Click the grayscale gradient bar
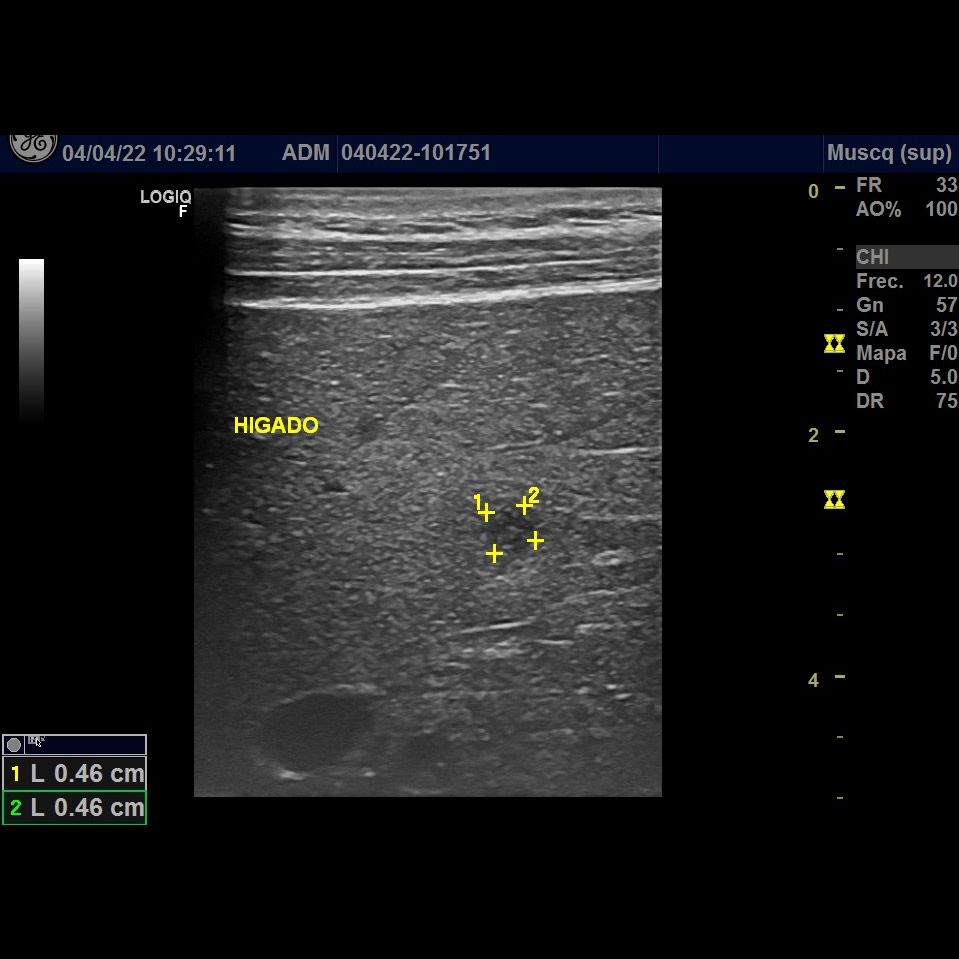959x959 pixels. (31, 340)
